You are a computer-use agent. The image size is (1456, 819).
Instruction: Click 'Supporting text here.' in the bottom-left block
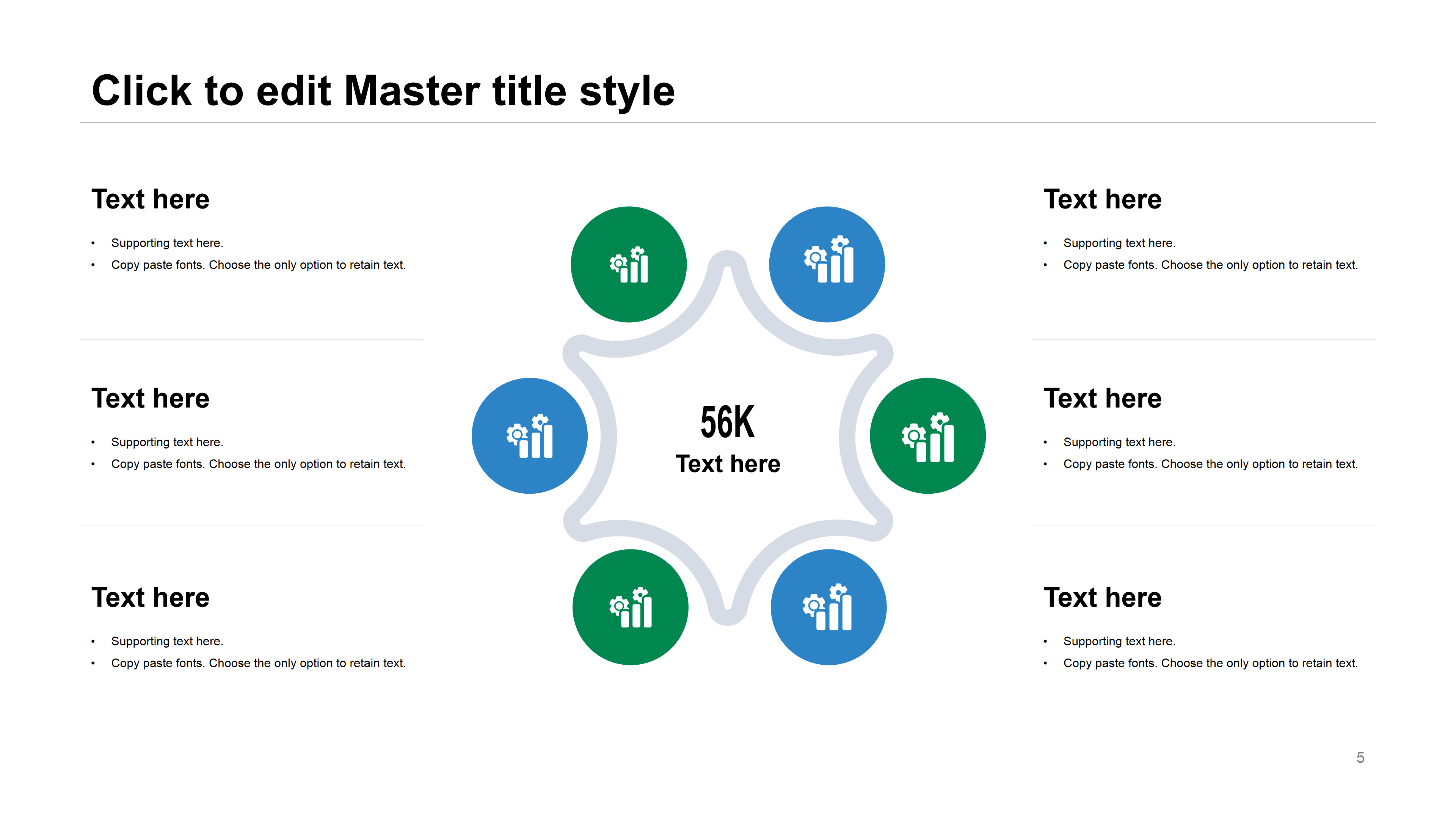pyautogui.click(x=167, y=641)
